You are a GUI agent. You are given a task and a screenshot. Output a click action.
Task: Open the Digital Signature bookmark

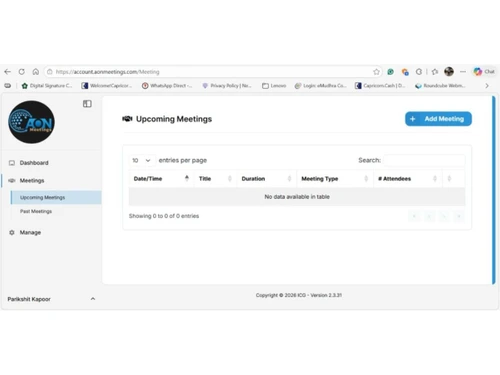pos(47,86)
